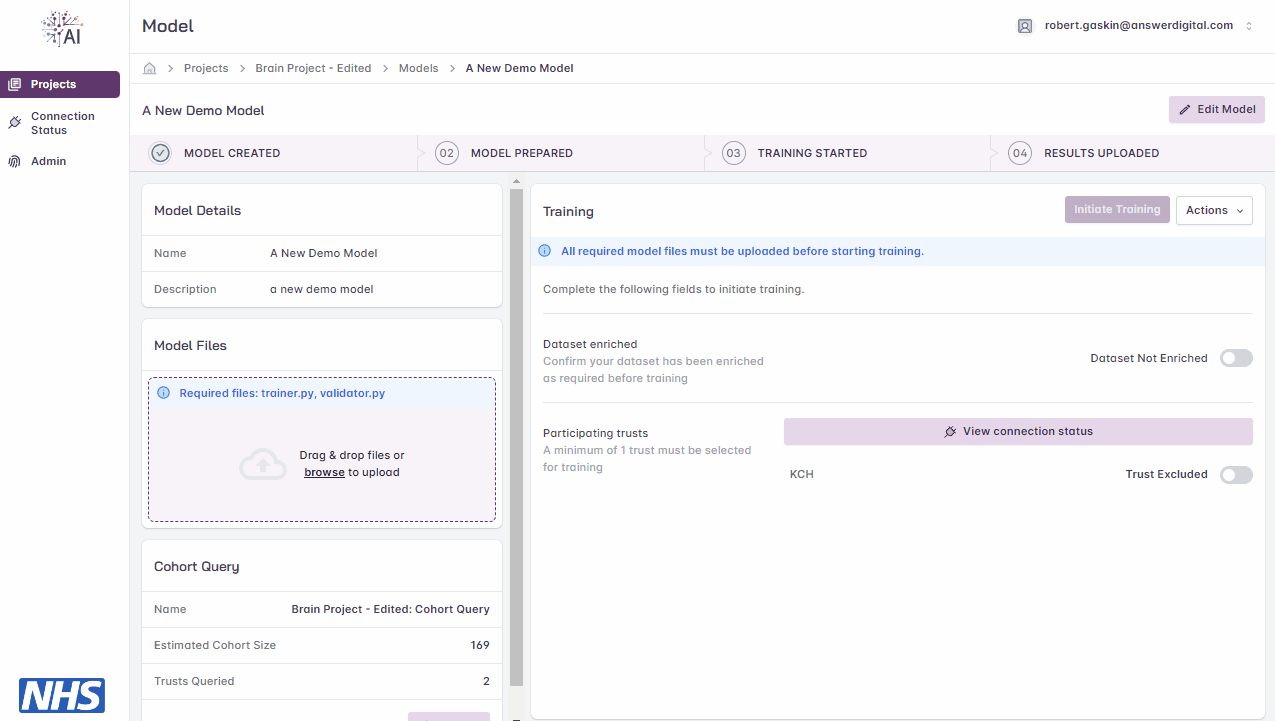Select the Model Prepared step
1275x721 pixels.
(x=522, y=153)
